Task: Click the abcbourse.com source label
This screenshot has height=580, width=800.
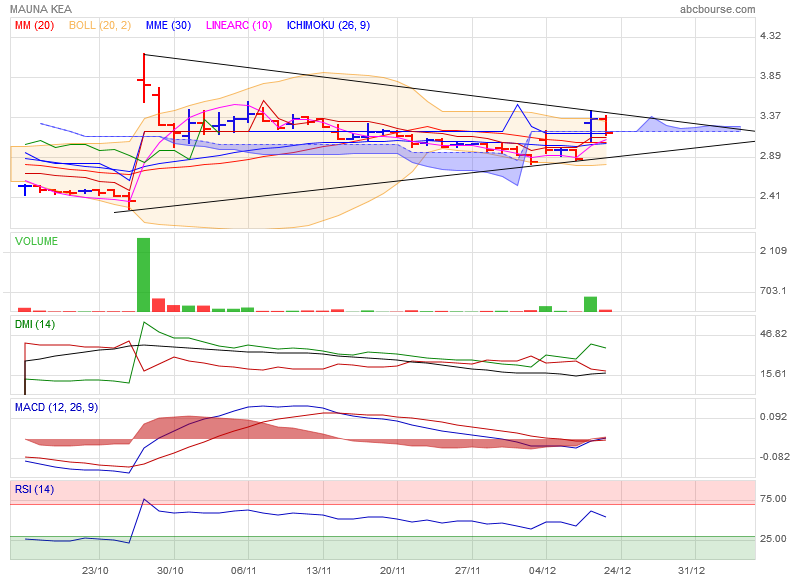Action: coord(717,9)
